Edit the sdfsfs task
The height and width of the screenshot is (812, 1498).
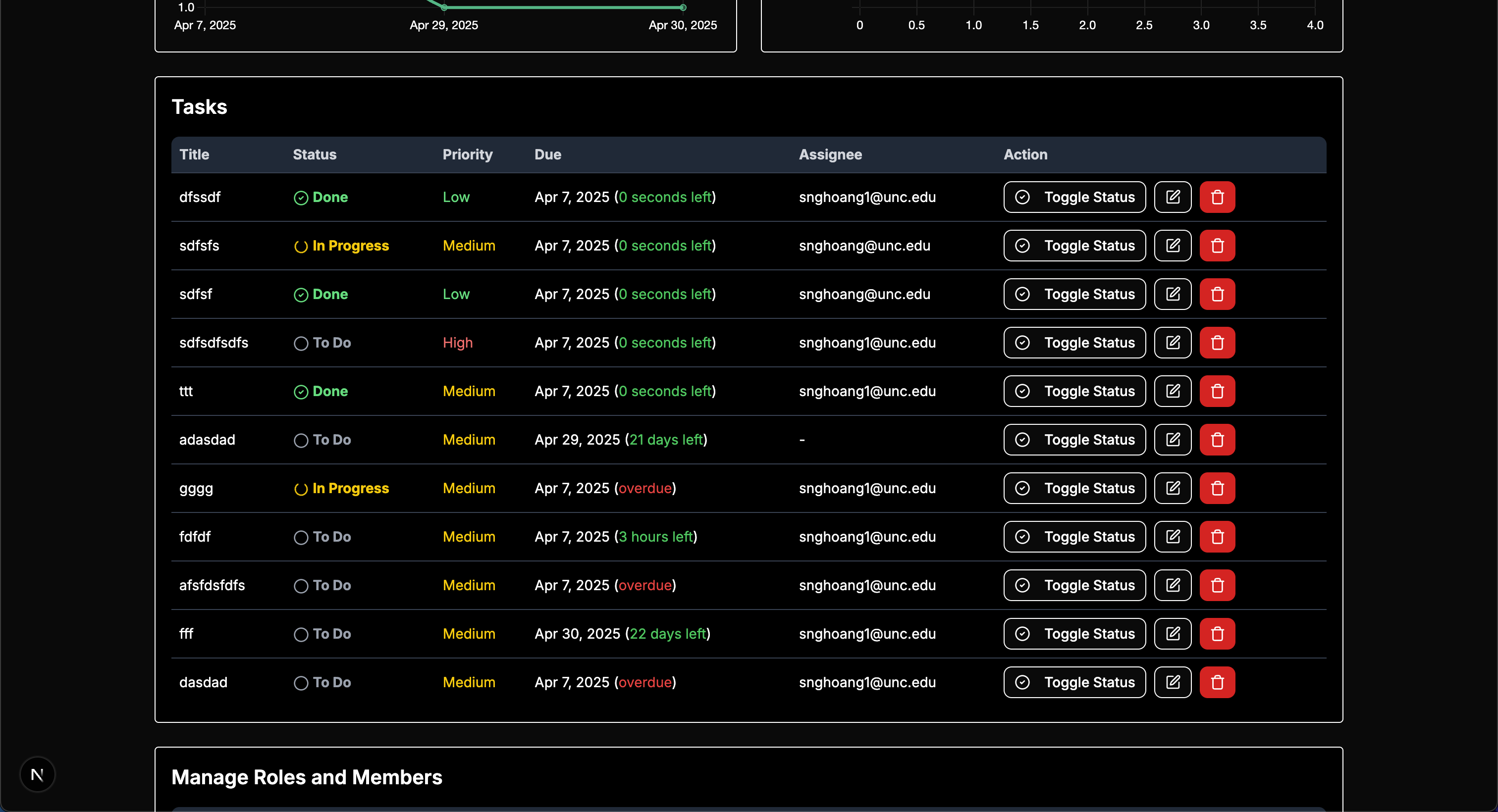pyautogui.click(x=1173, y=245)
